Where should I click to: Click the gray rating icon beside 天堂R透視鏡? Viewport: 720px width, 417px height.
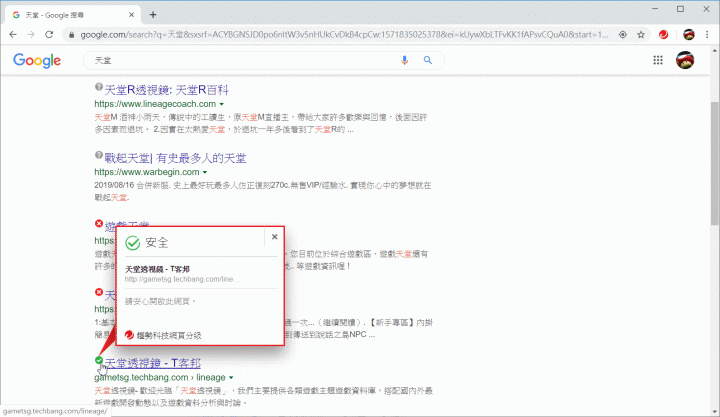[99, 86]
